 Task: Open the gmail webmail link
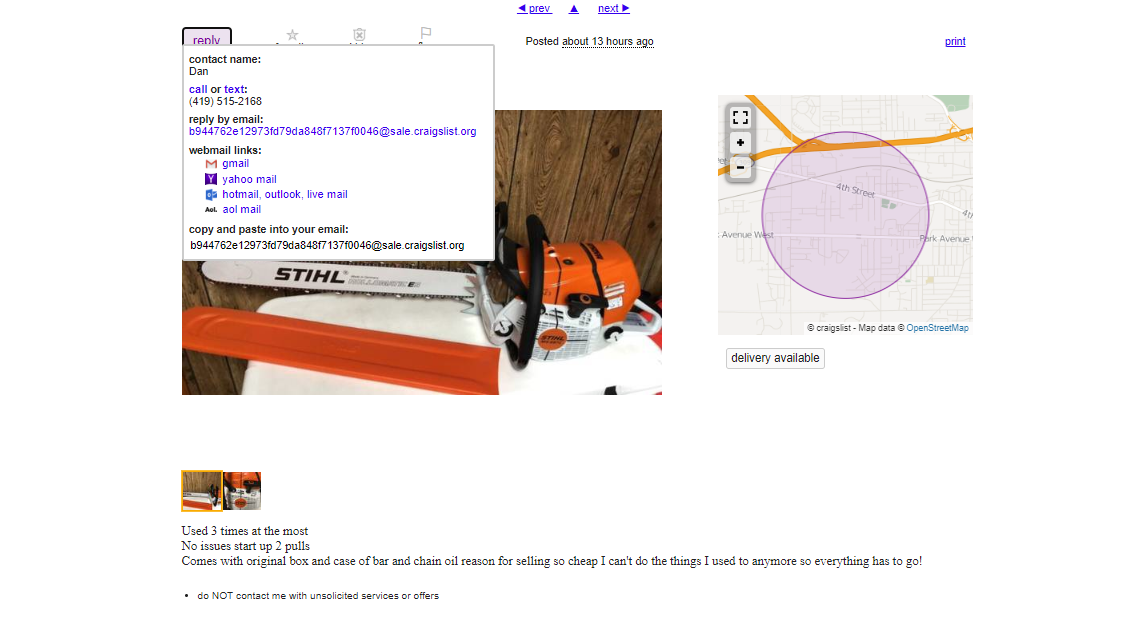pos(236,164)
